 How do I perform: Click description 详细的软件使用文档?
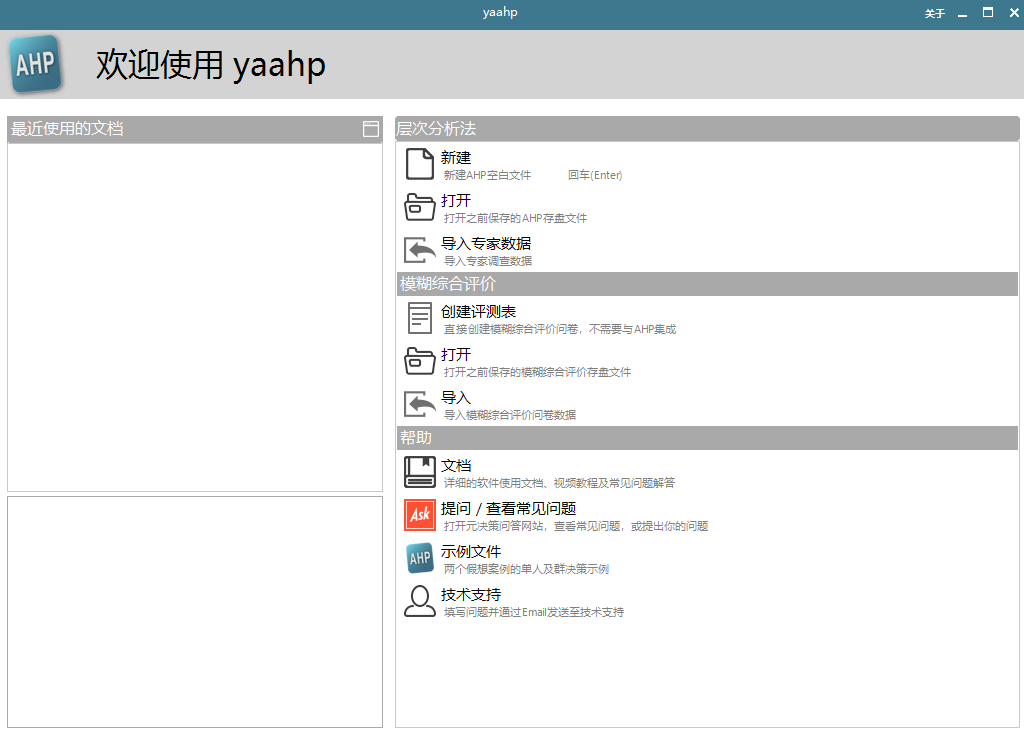493,483
